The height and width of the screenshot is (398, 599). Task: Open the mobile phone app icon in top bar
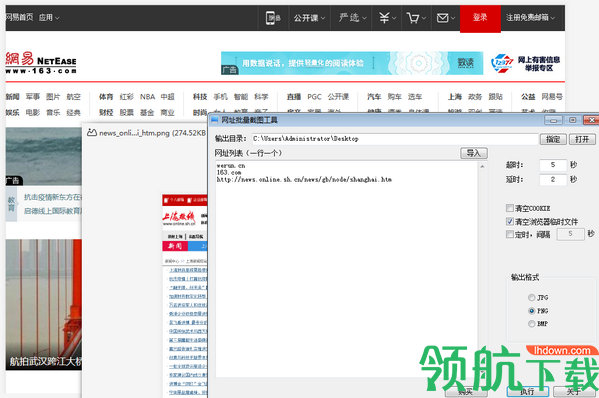273,18
